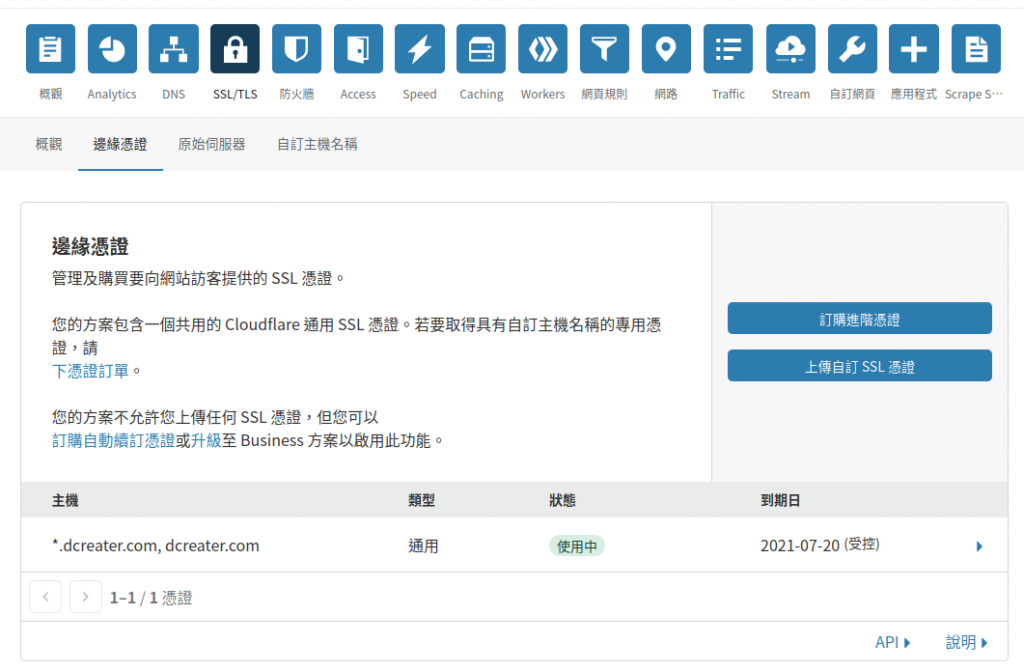Open the Traffic list icon
The width and height of the screenshot is (1024, 671).
click(x=728, y=49)
